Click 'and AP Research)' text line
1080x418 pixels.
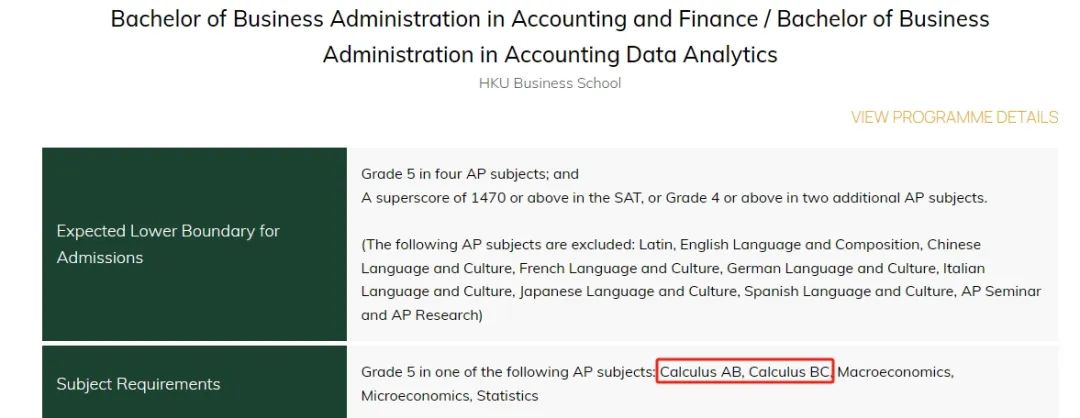point(422,315)
